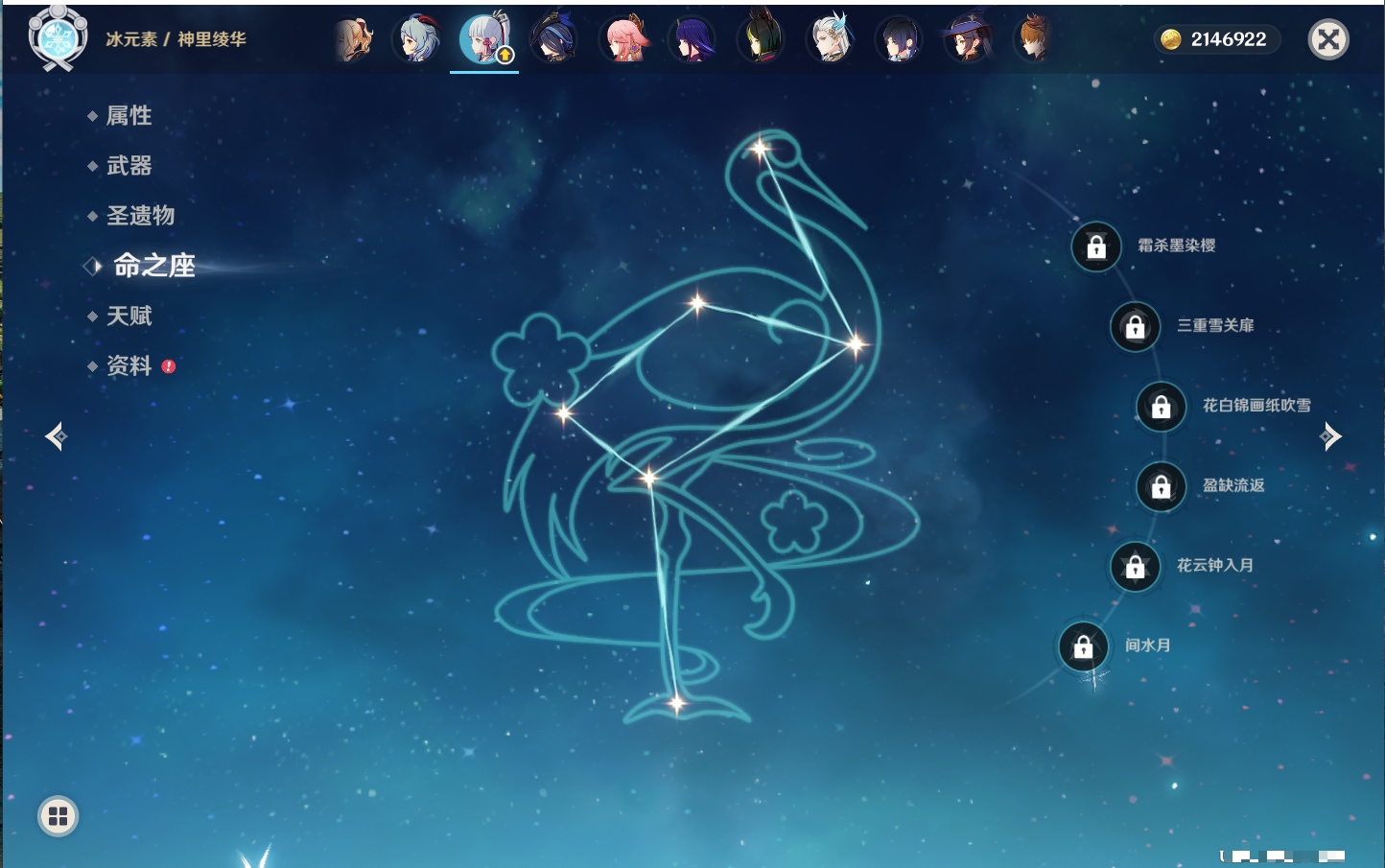Click the 花白锦画纸吹雪 label
The image size is (1385, 868).
[1256, 405]
